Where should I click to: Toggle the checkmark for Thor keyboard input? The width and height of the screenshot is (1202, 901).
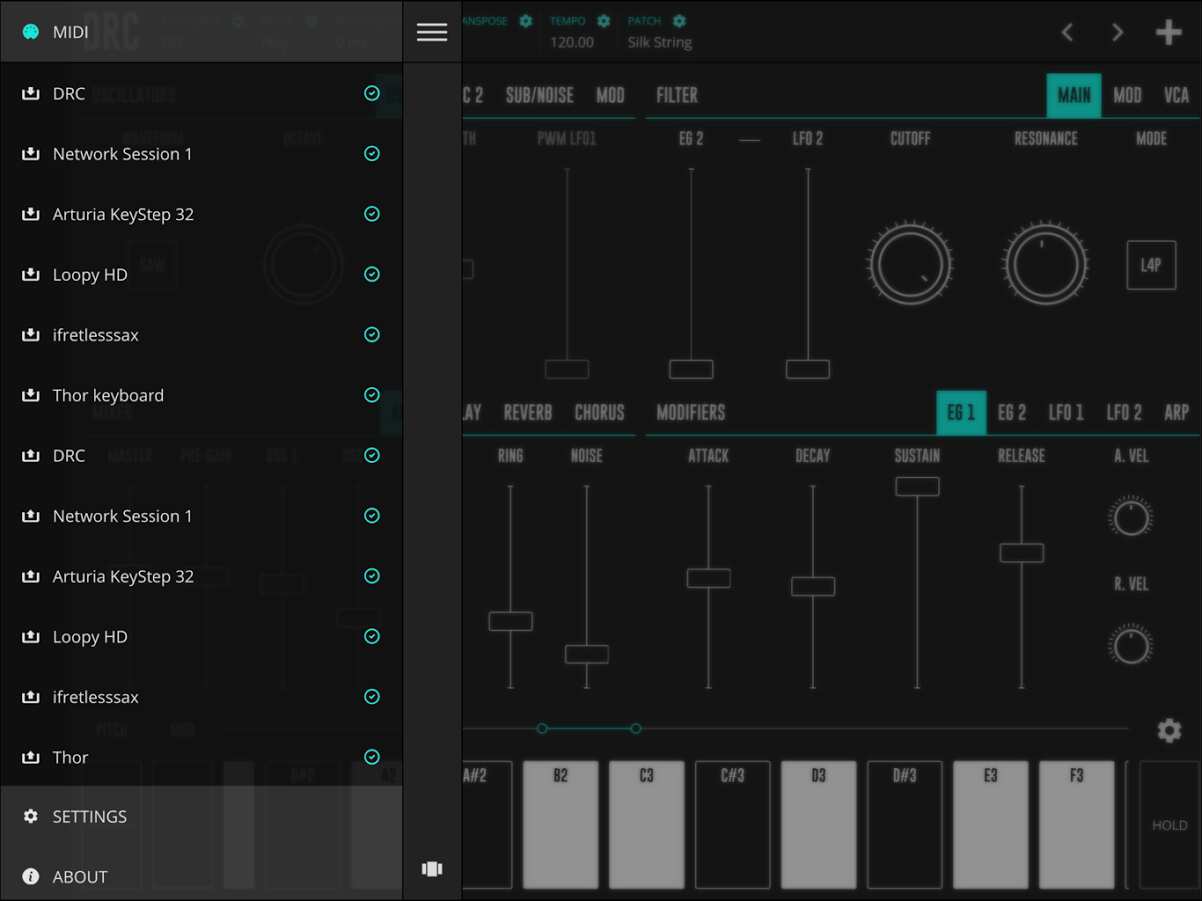(x=372, y=395)
